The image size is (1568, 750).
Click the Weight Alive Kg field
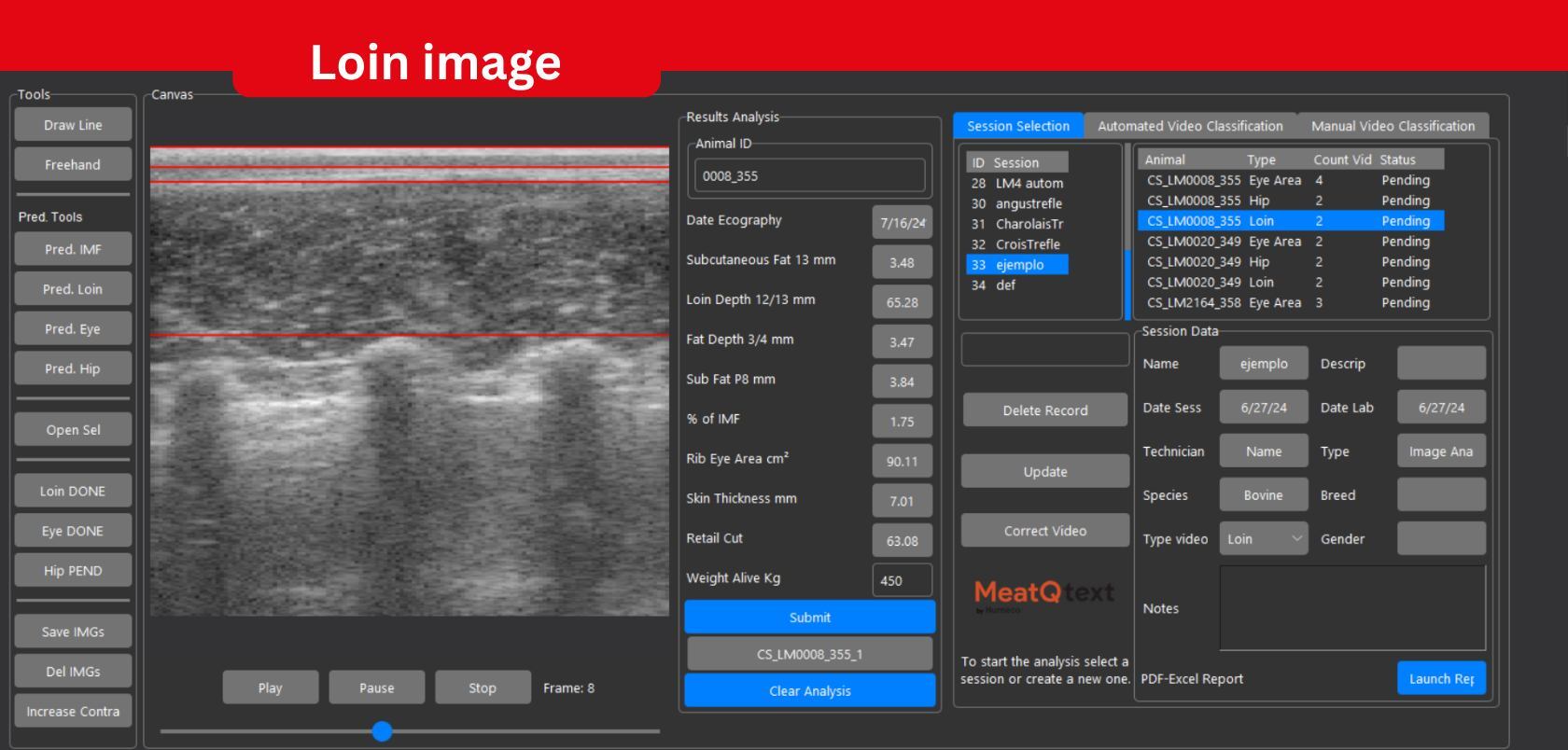902,580
